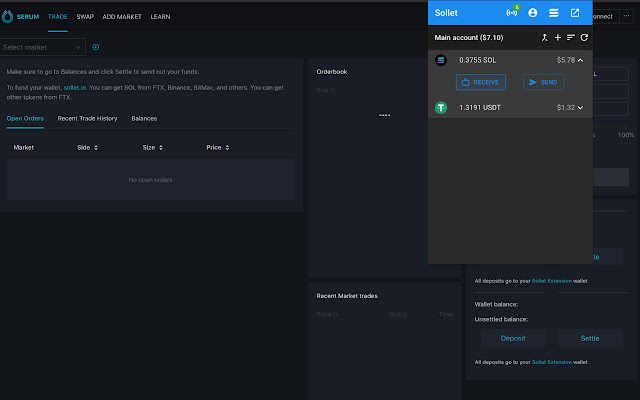Open the SWAP menu item
640x400 pixels.
tap(85, 17)
